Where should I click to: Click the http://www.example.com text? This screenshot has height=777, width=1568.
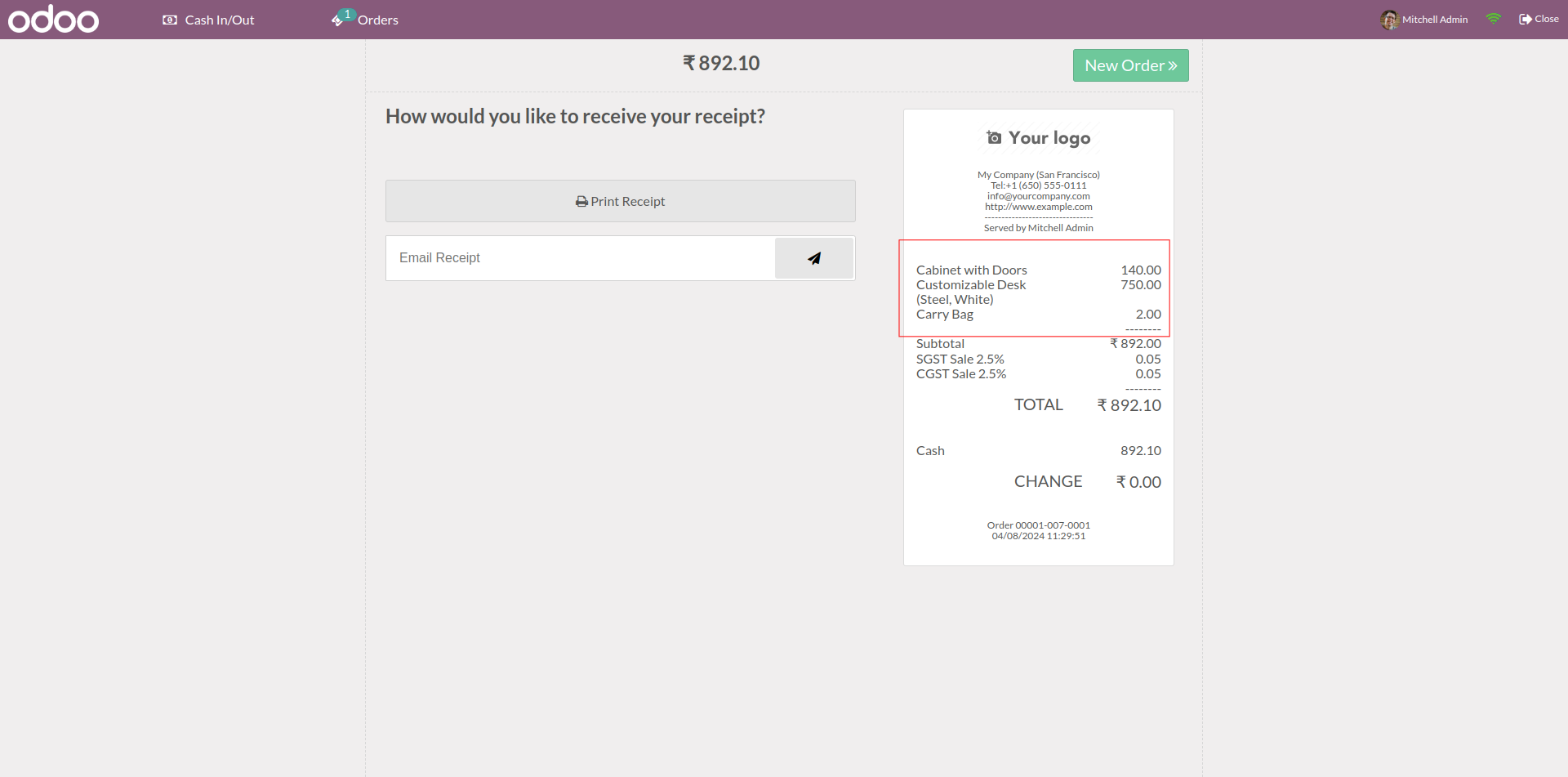click(x=1038, y=207)
